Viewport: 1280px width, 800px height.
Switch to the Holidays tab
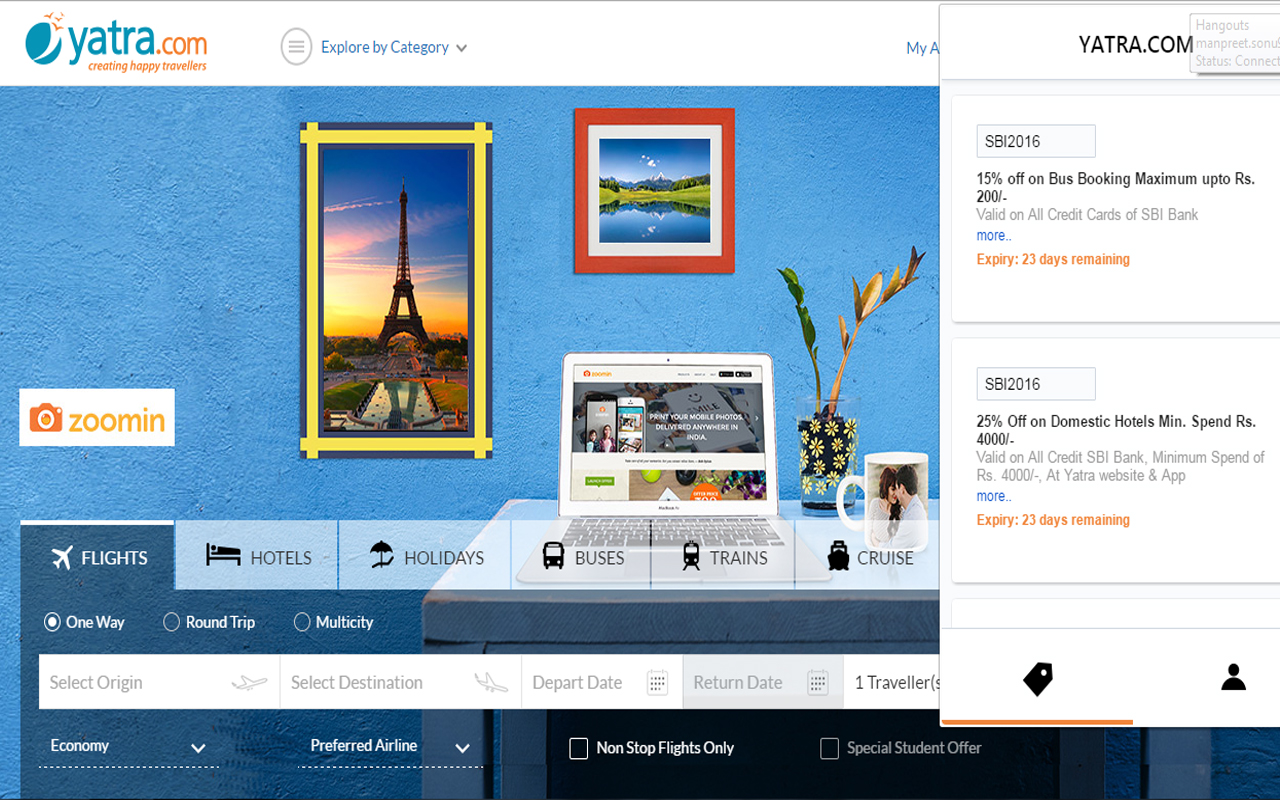[425, 557]
